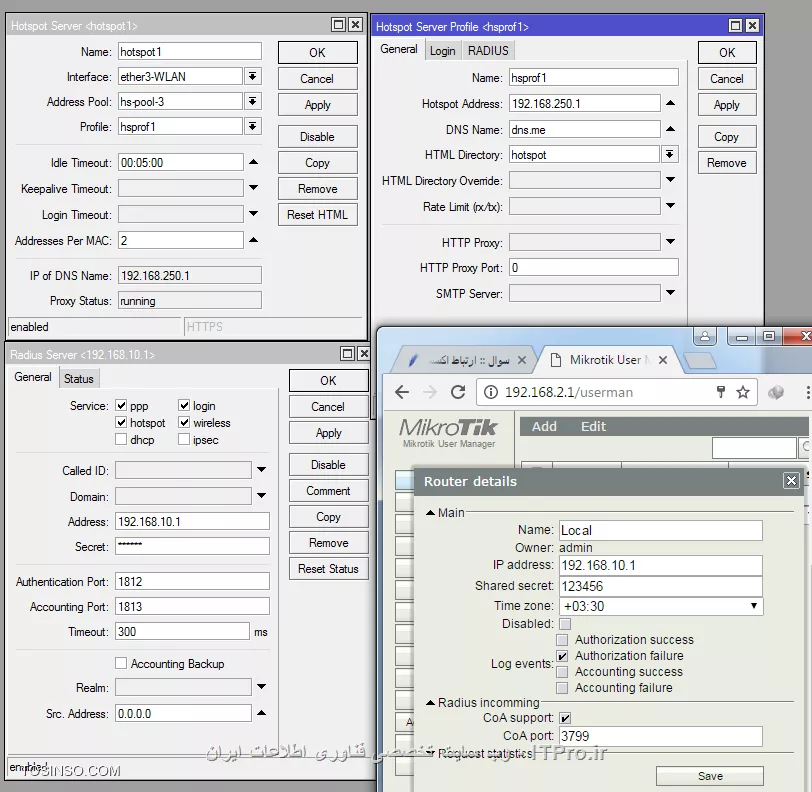Image resolution: width=812 pixels, height=792 pixels.
Task: Collapse Radius incomming section
Action: [x=430, y=703]
